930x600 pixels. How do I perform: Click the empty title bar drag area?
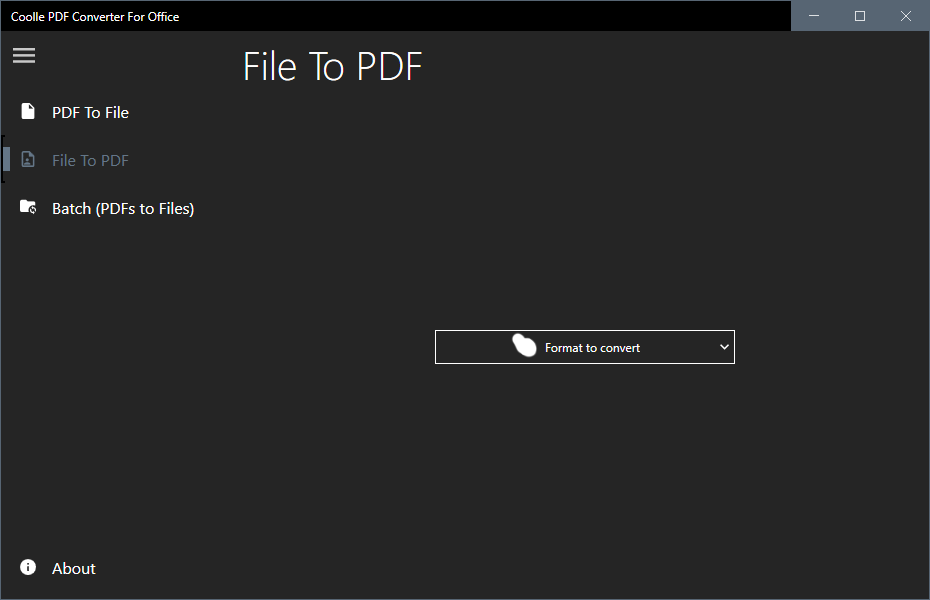(x=480, y=16)
